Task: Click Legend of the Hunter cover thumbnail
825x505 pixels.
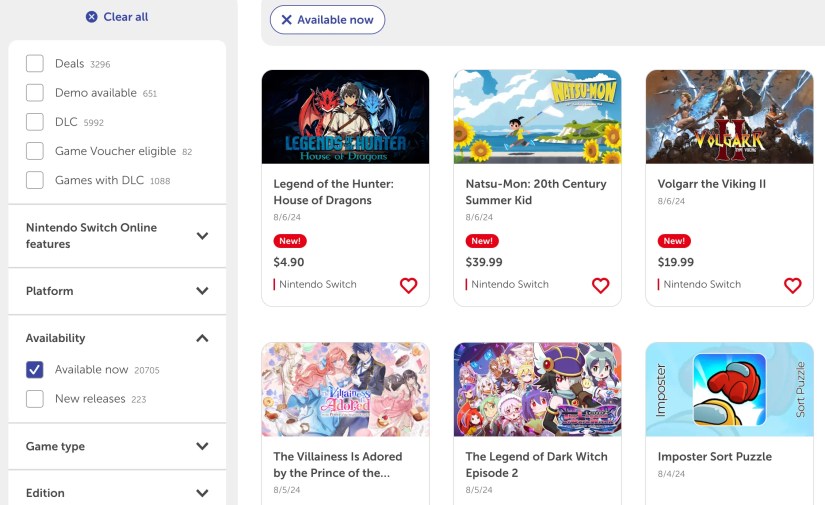Action: click(345, 117)
